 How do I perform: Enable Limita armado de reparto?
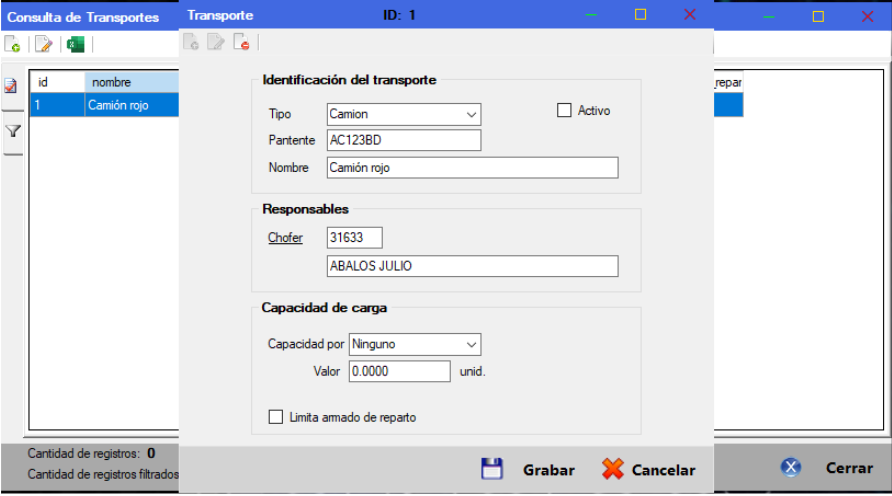(x=275, y=417)
